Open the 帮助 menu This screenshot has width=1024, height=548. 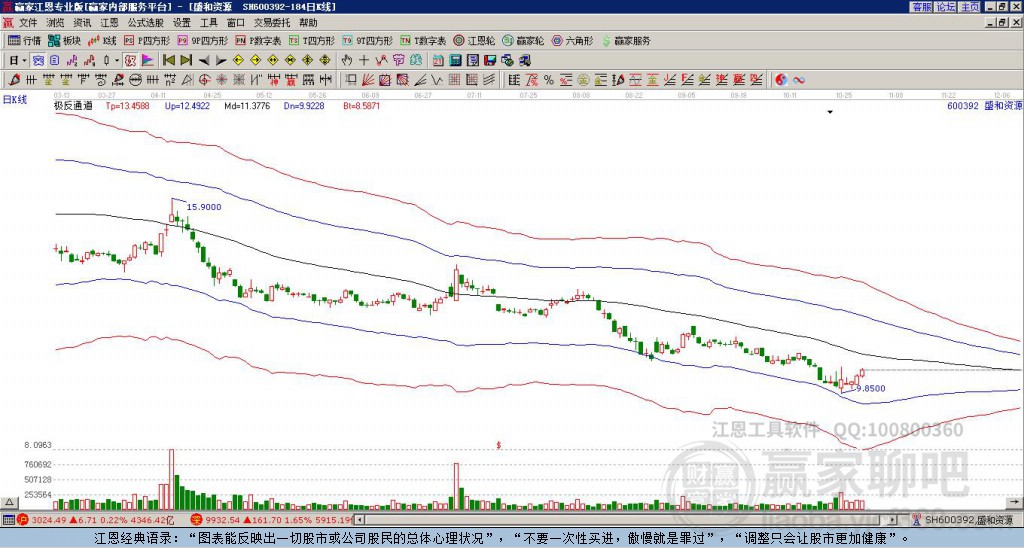pos(308,23)
